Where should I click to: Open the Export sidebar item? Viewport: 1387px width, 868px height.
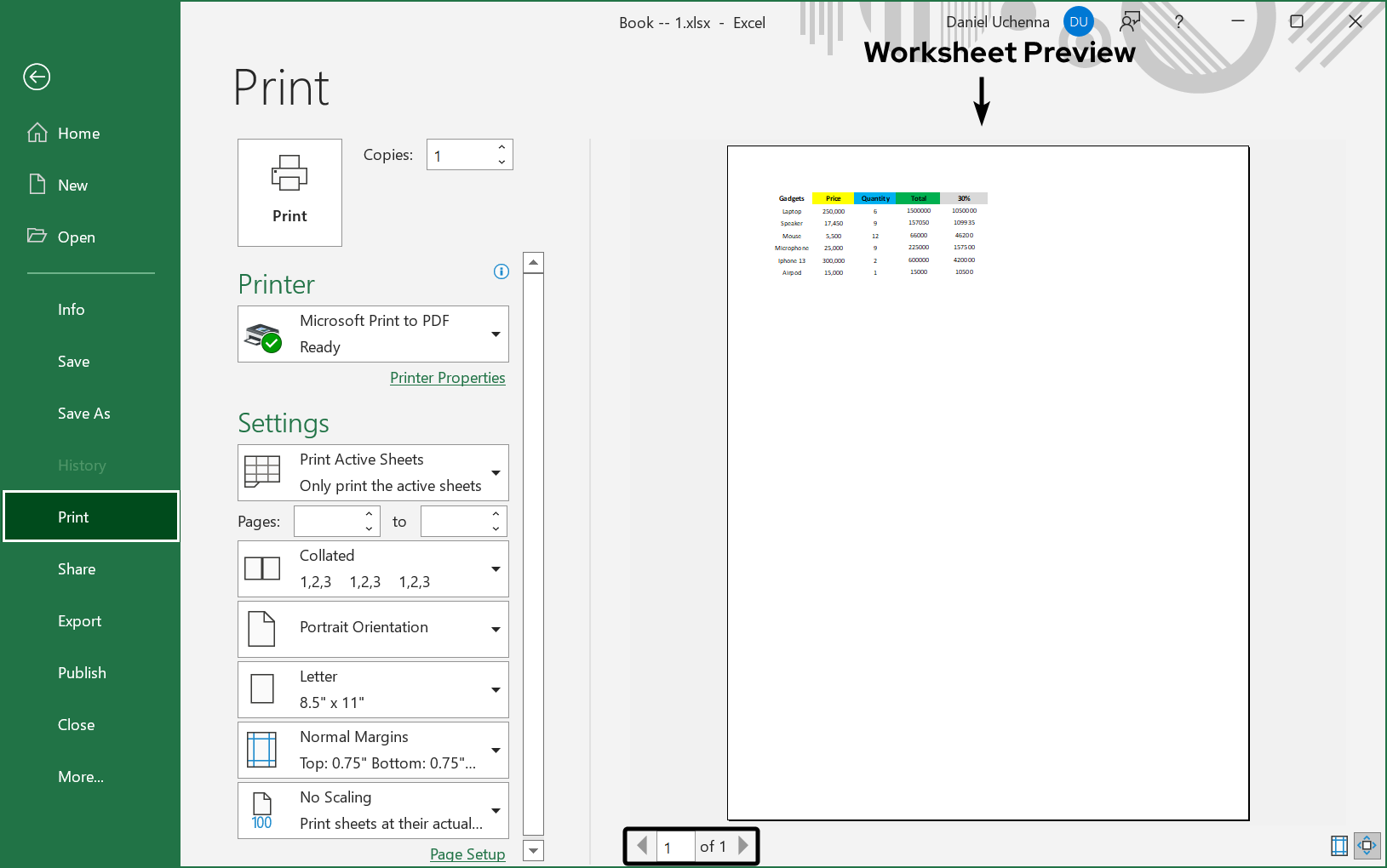(x=80, y=621)
